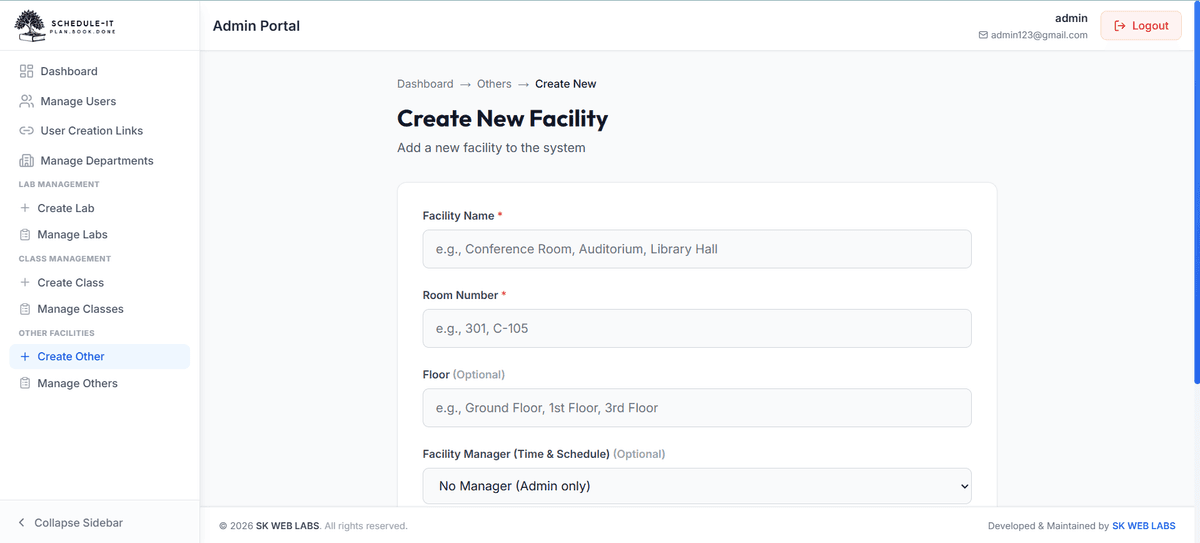Click the plus icon beside Create Lab

(x=25, y=208)
